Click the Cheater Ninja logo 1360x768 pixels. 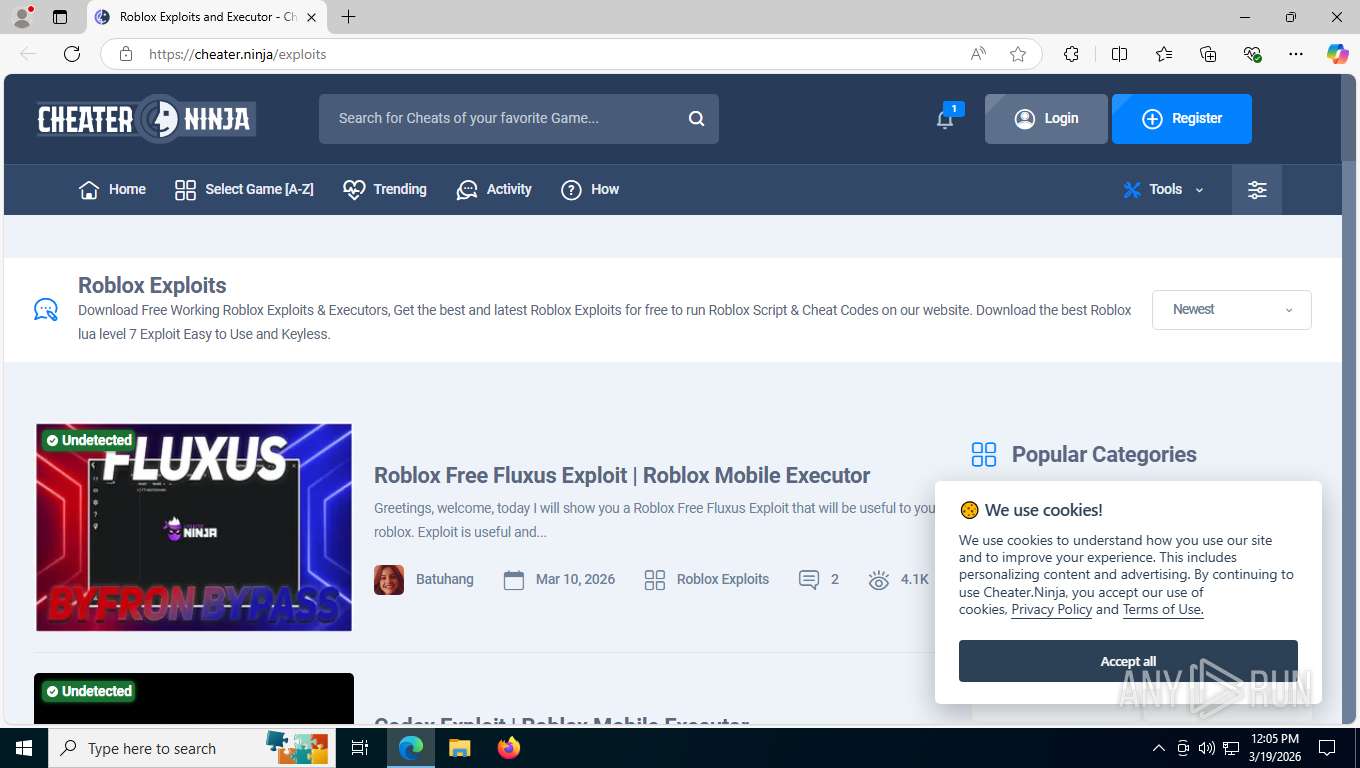[x=146, y=119]
